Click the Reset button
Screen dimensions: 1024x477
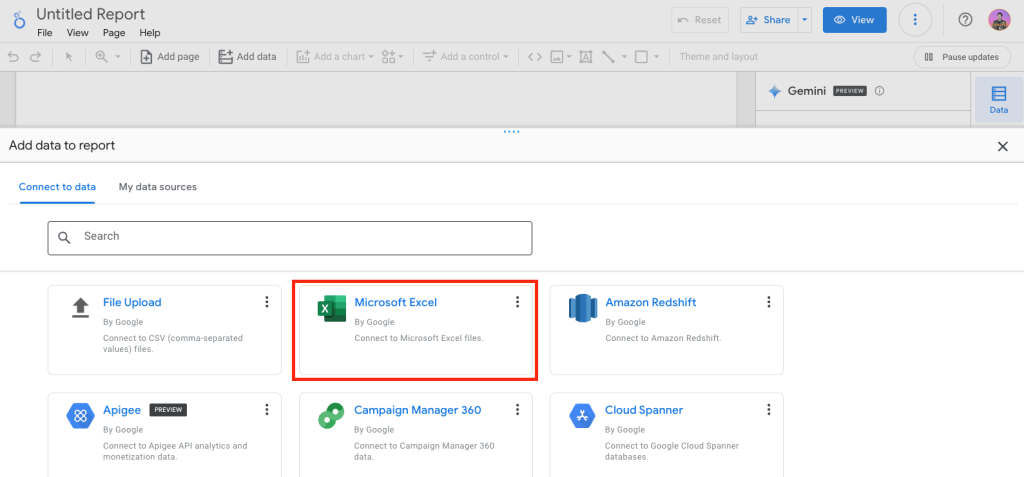pyautogui.click(x=699, y=20)
